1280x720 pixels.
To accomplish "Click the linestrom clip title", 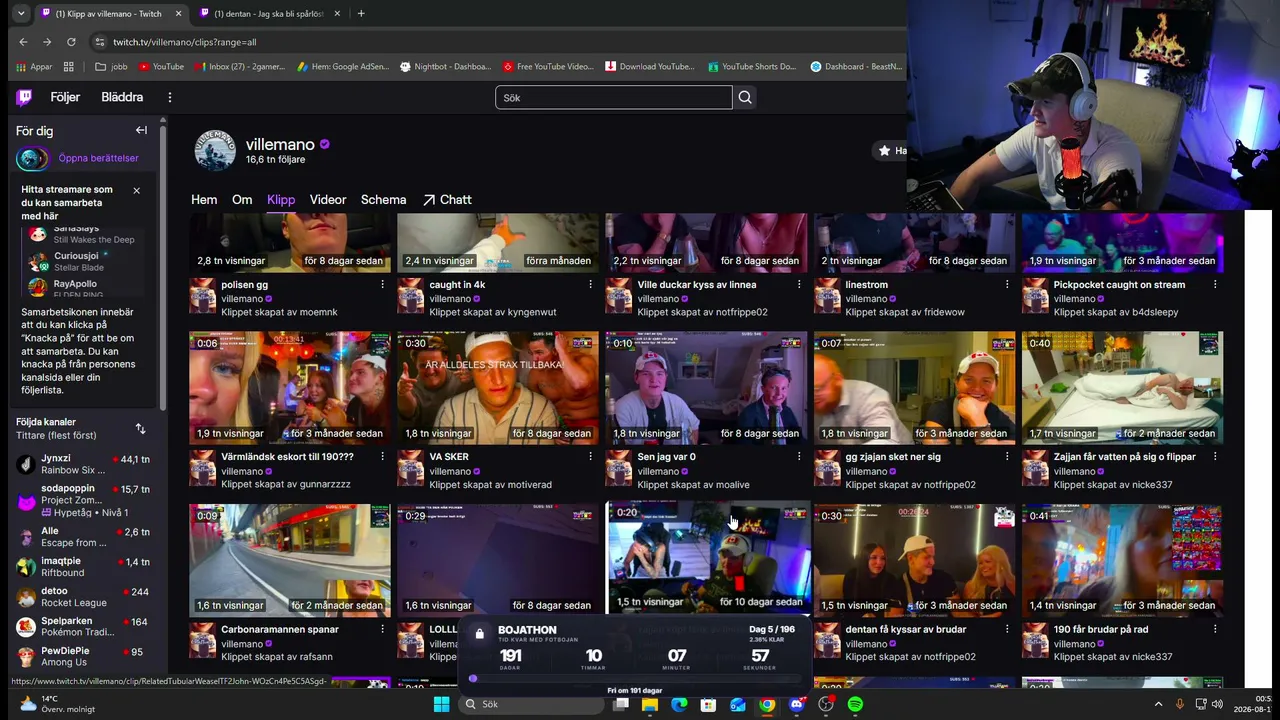I will [867, 285].
